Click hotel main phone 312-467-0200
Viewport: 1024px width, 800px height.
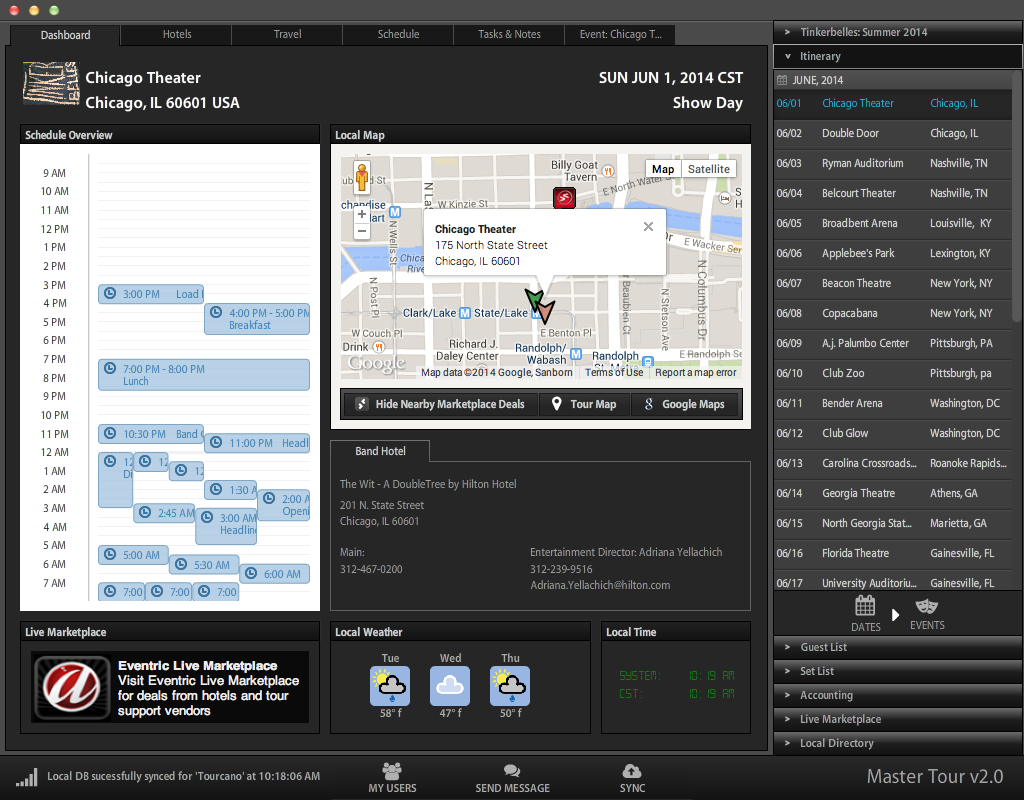pos(371,569)
